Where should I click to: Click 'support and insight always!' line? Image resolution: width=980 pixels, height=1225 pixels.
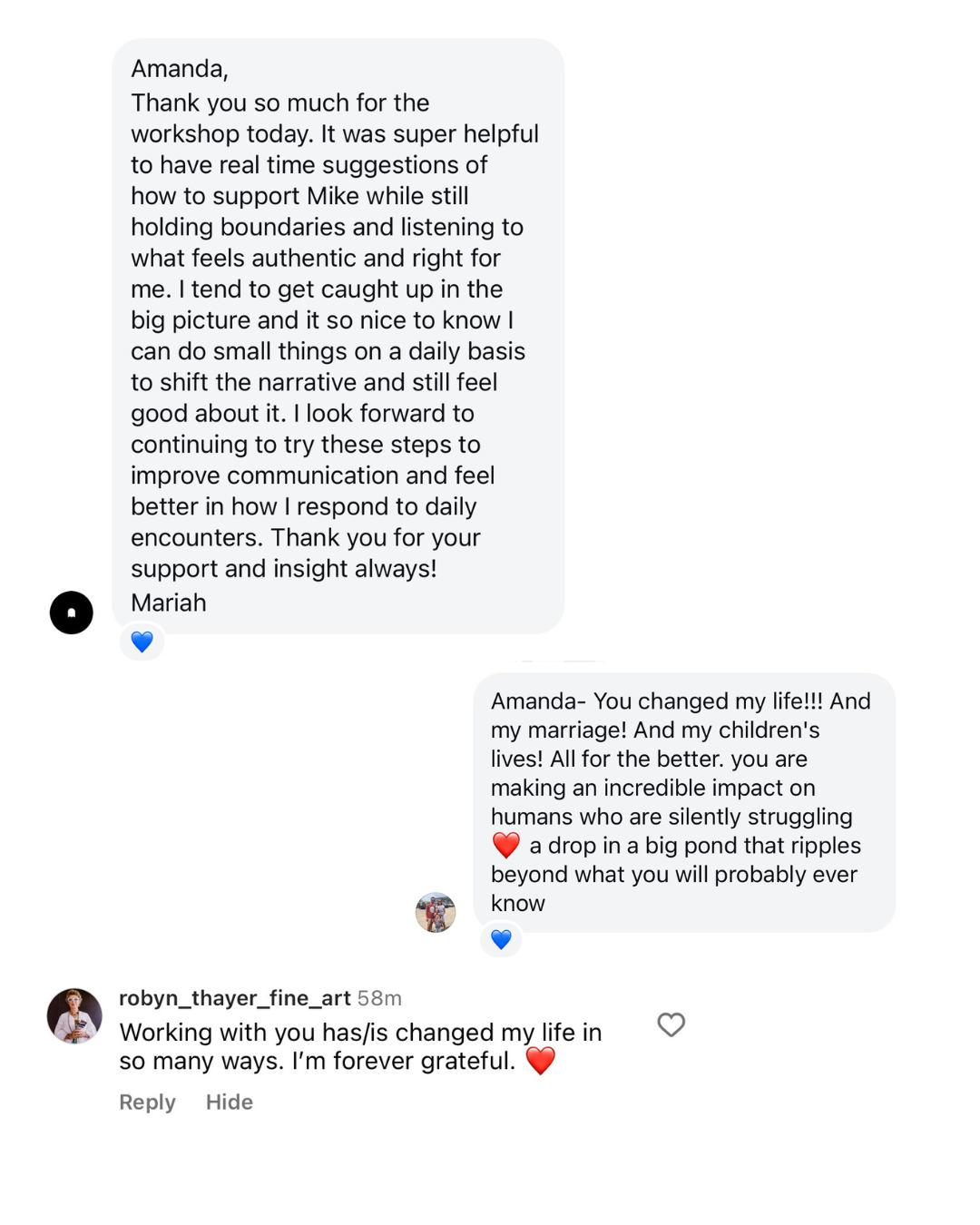284,568
